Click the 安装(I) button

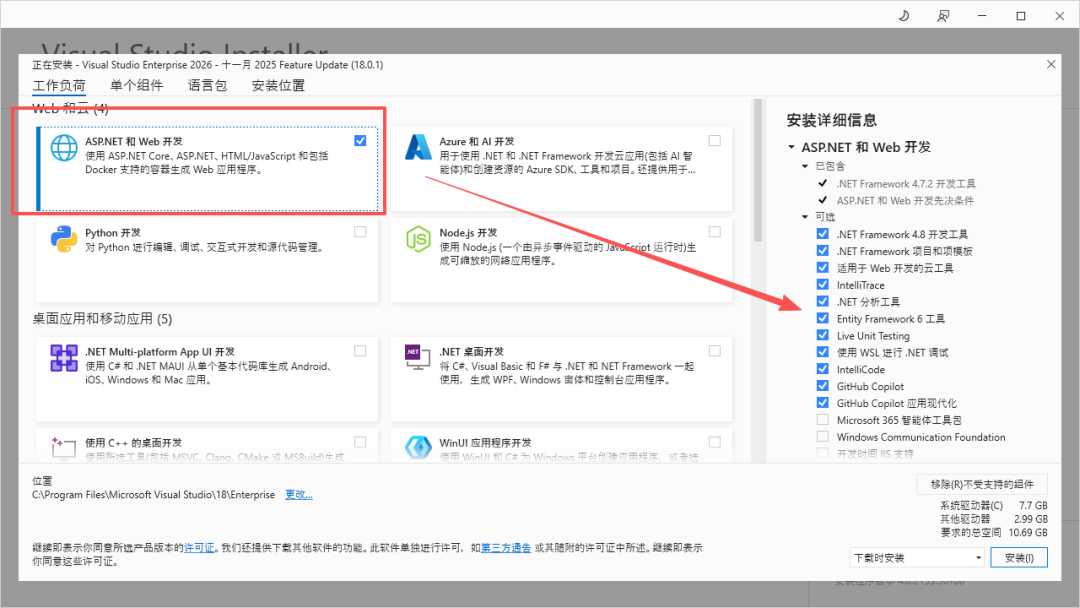coord(1018,556)
